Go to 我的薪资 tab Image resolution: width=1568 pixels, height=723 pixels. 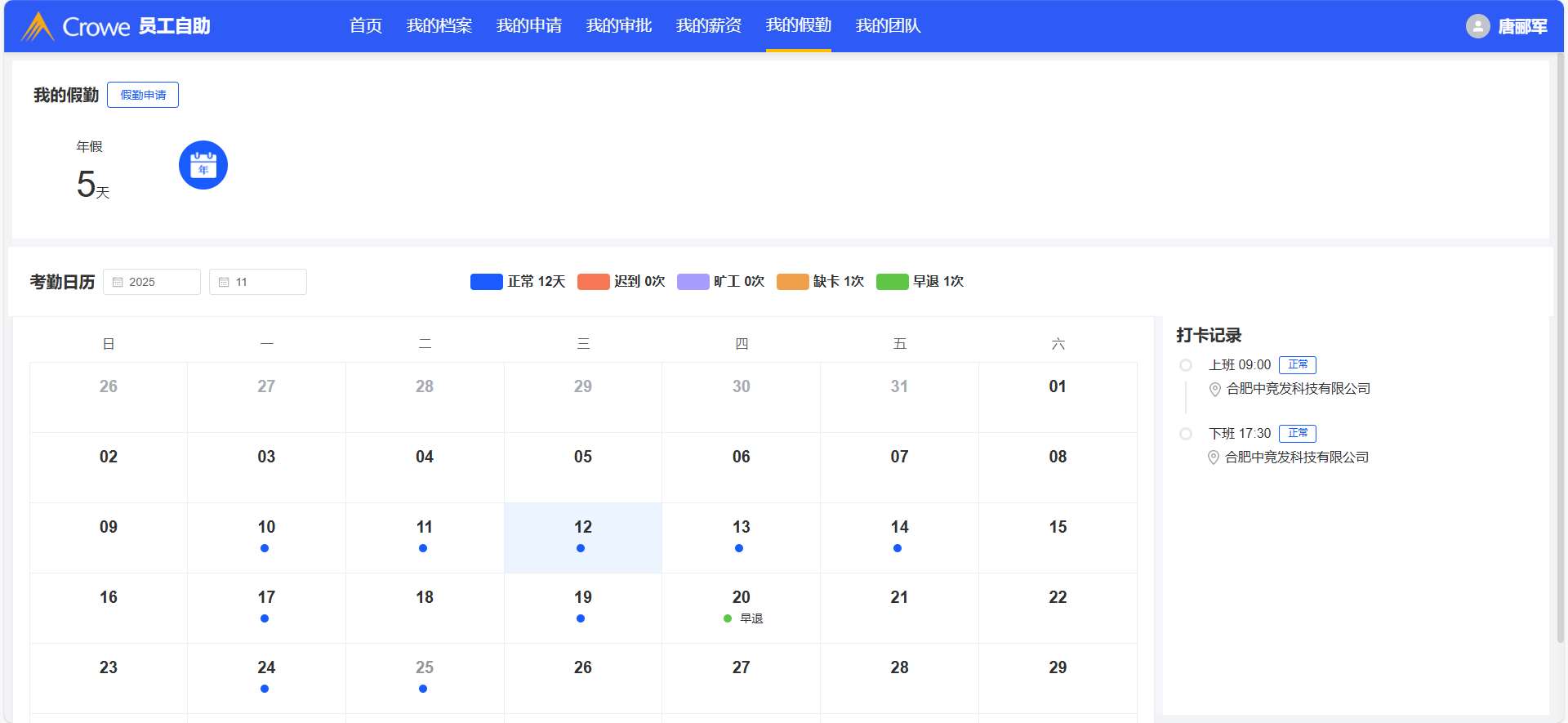[x=708, y=26]
